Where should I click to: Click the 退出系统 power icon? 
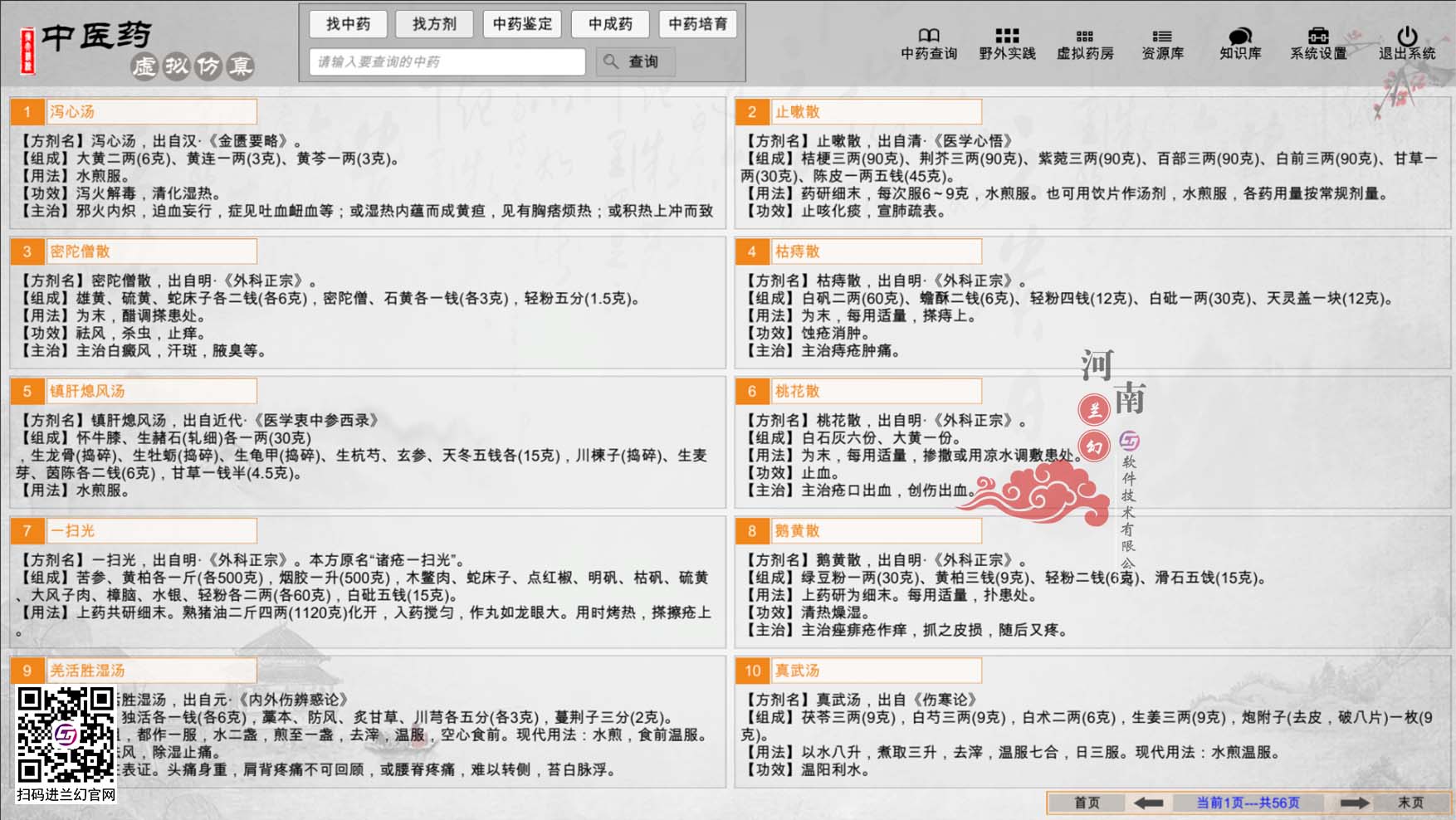pos(1405,36)
